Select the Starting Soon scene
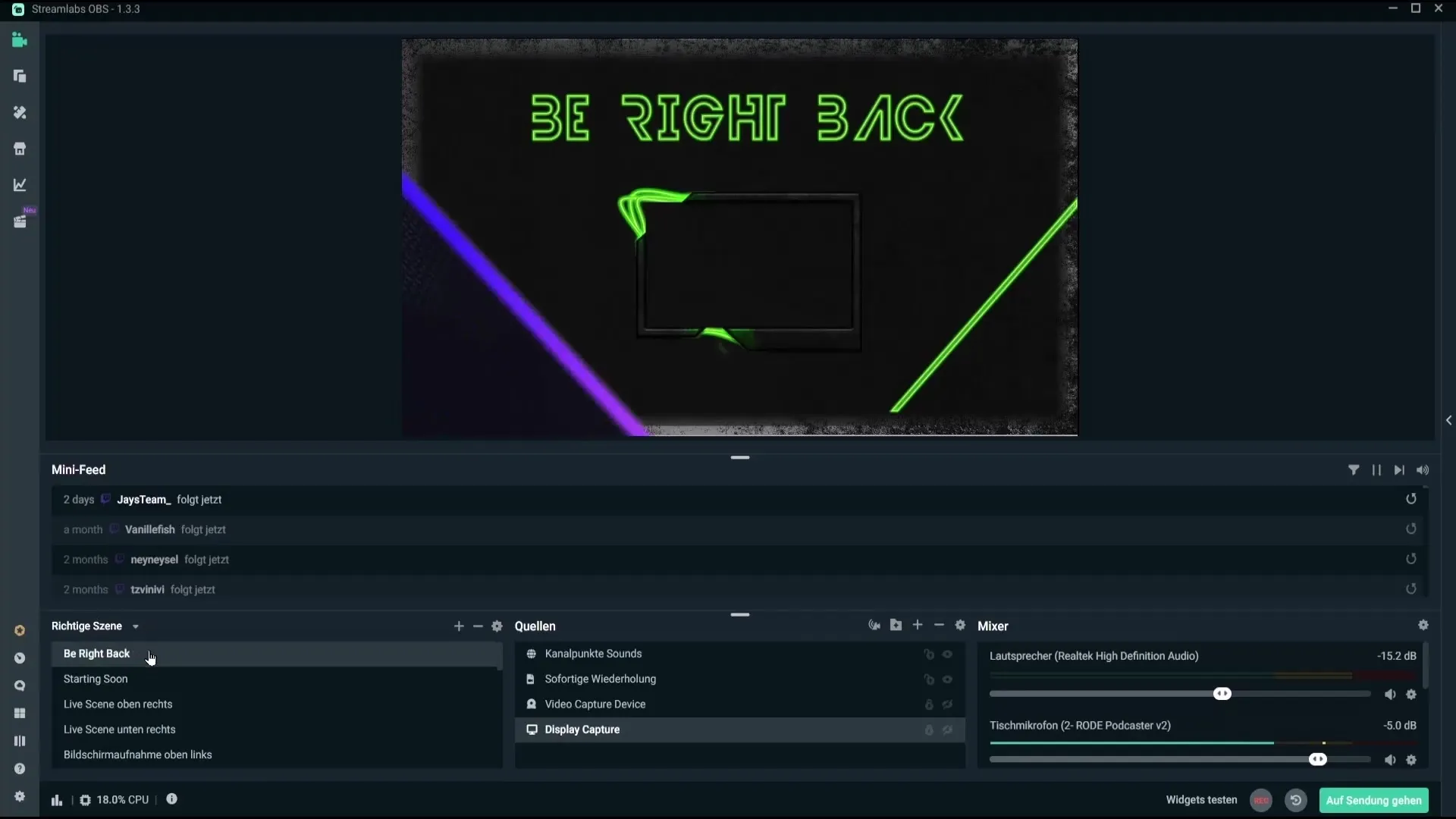1456x819 pixels. 95,678
